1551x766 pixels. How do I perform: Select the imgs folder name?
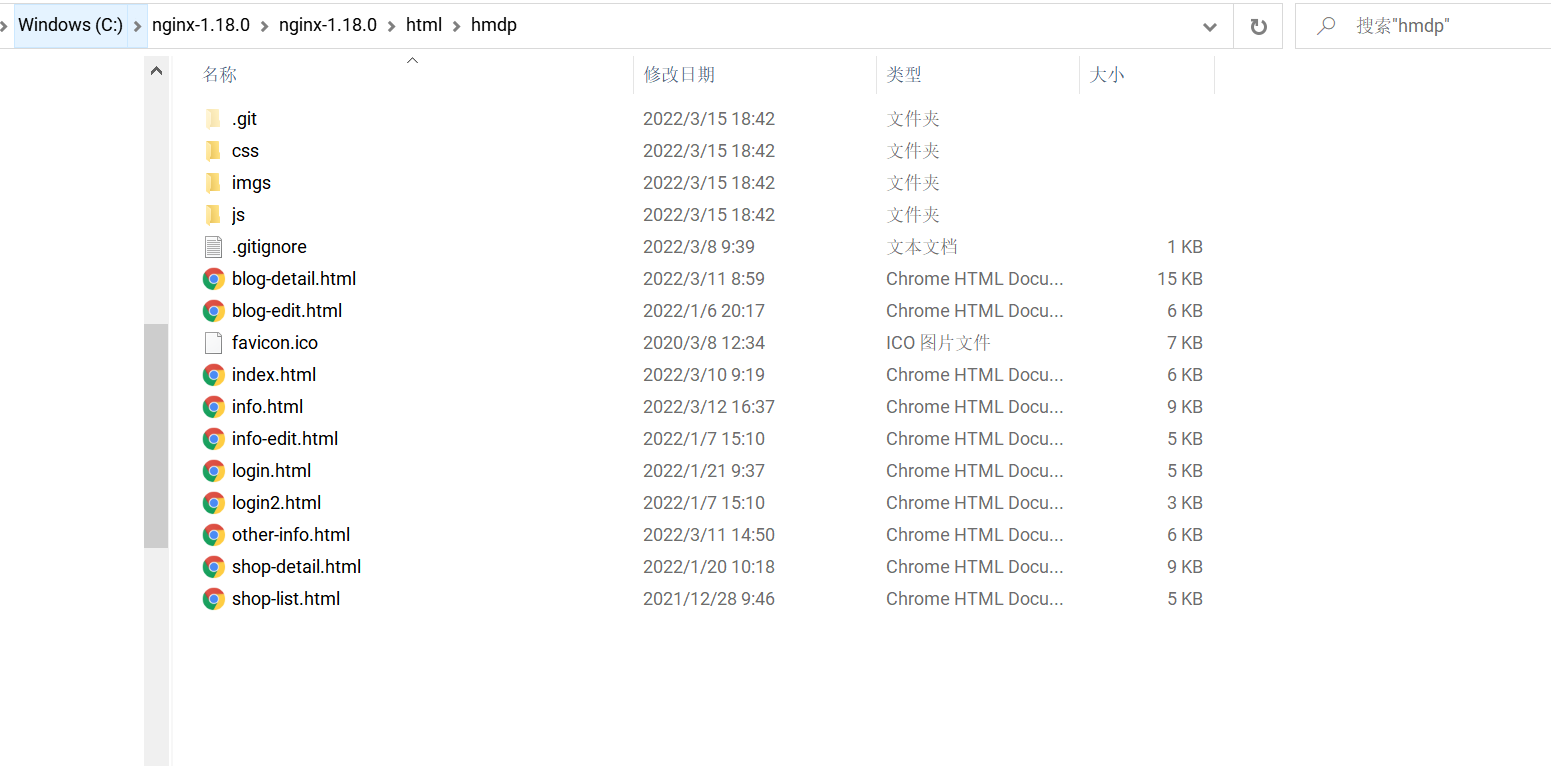[x=251, y=183]
